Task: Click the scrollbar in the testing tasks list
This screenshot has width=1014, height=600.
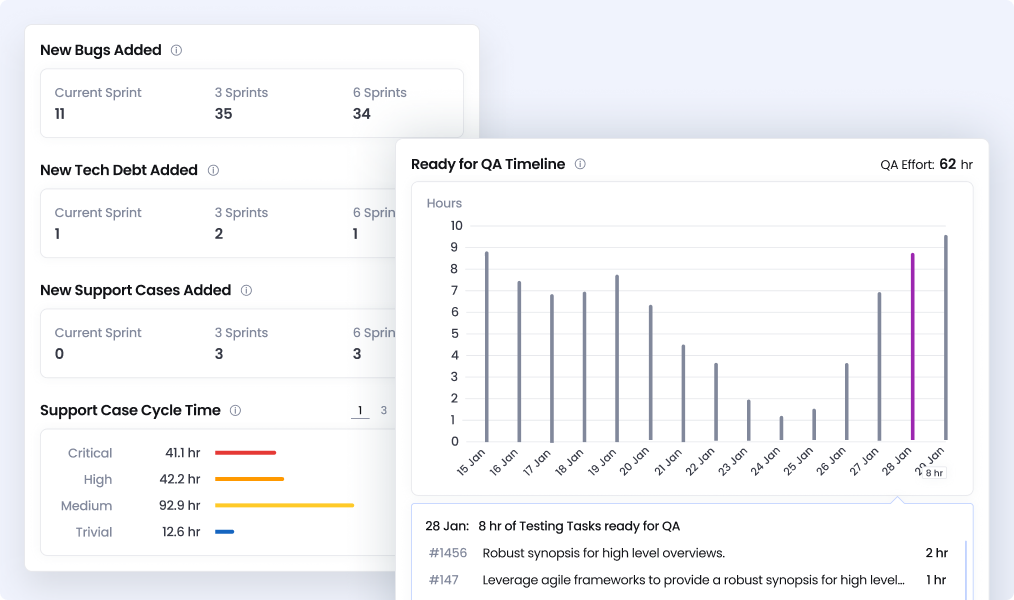Action: (x=966, y=568)
